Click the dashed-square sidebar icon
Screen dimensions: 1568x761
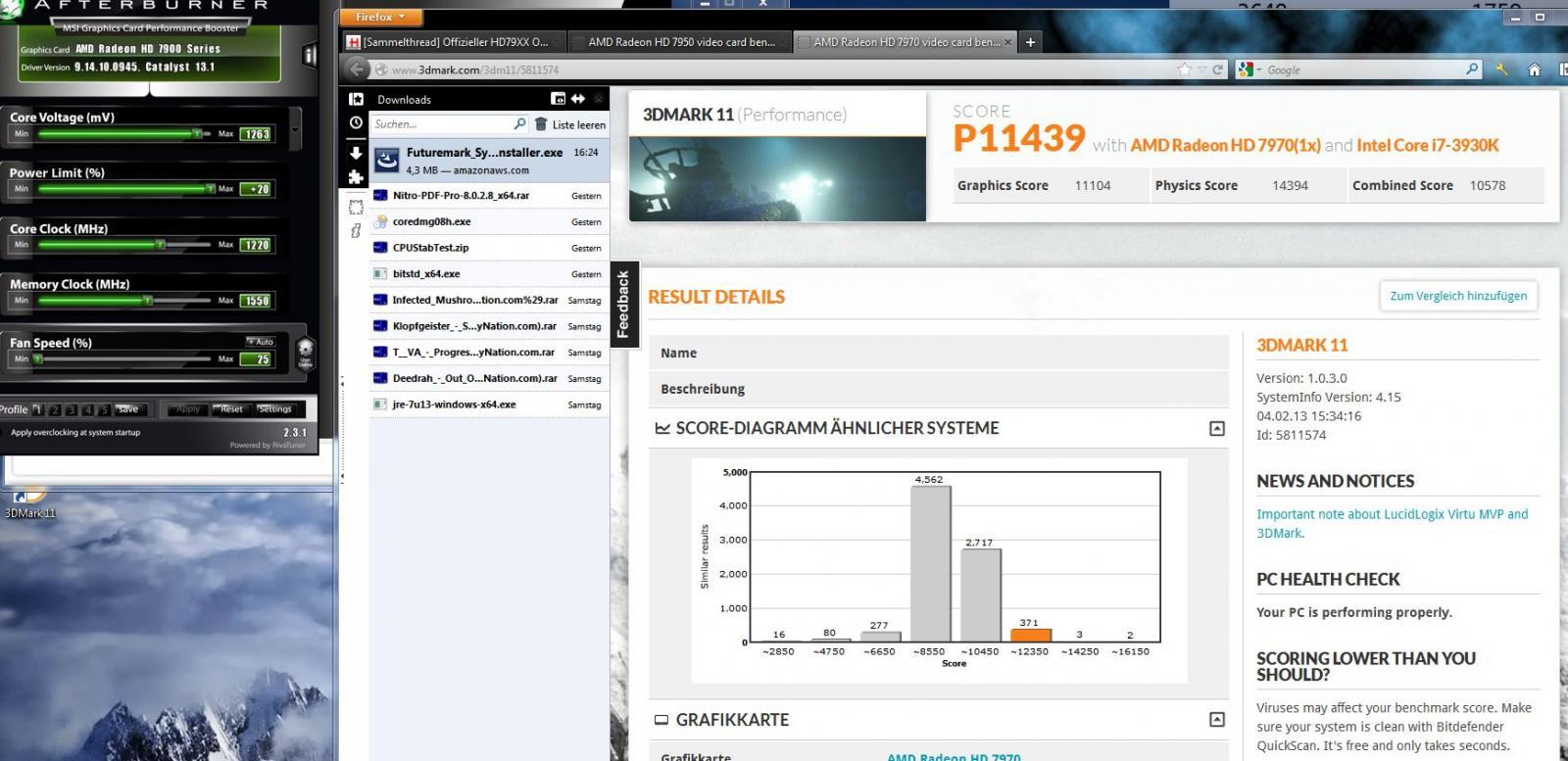[356, 207]
